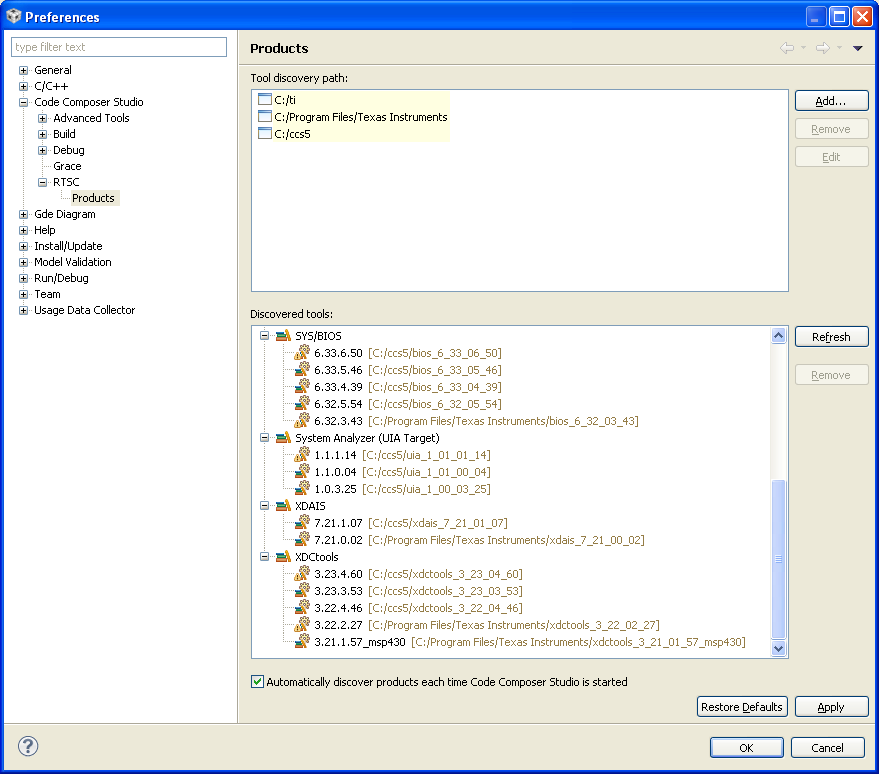Screen dimensions: 879x774
Task: Select version 7.21.1.07 text row
Action: (410, 522)
